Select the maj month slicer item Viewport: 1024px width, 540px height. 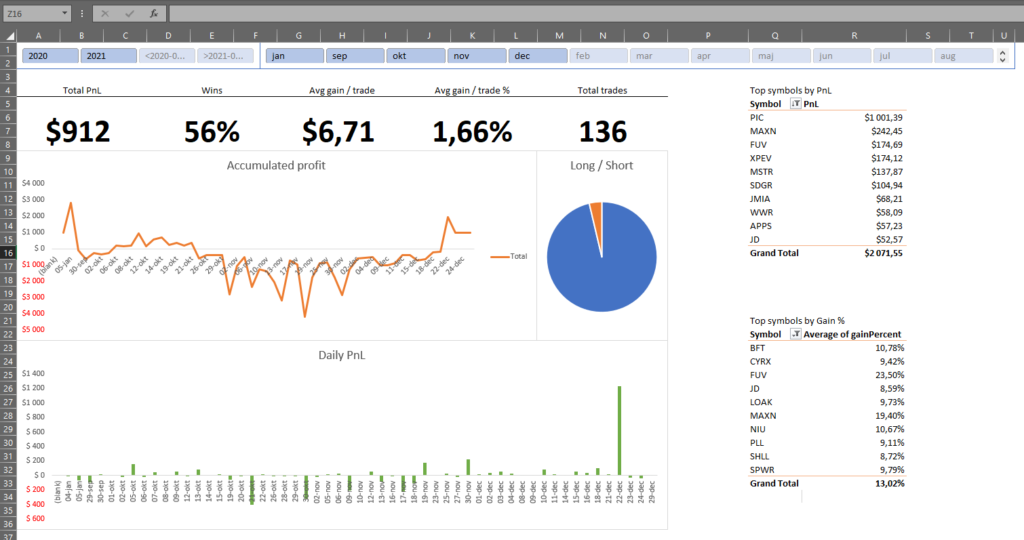click(780, 56)
